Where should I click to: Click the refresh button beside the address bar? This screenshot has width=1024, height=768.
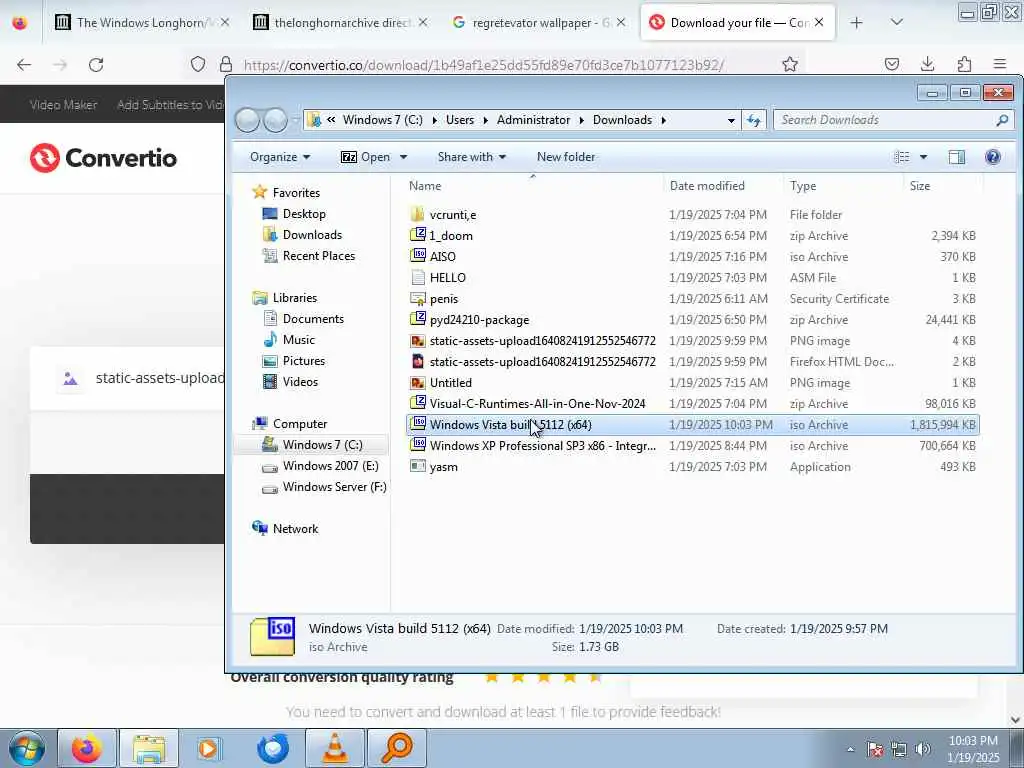pyautogui.click(x=754, y=120)
